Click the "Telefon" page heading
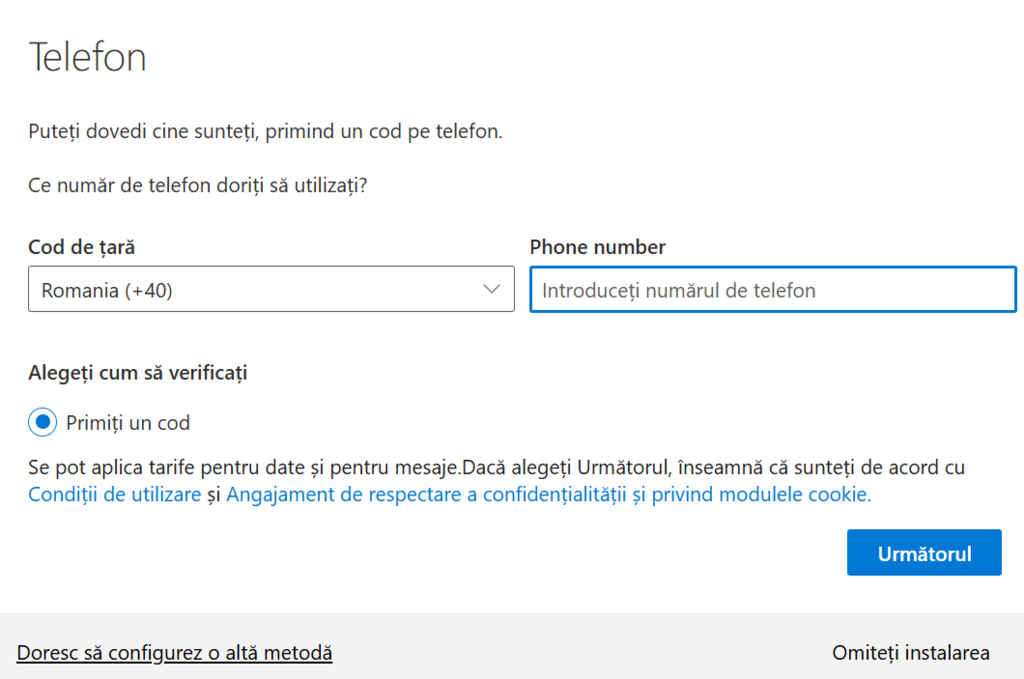This screenshot has height=679, width=1024. point(88,57)
